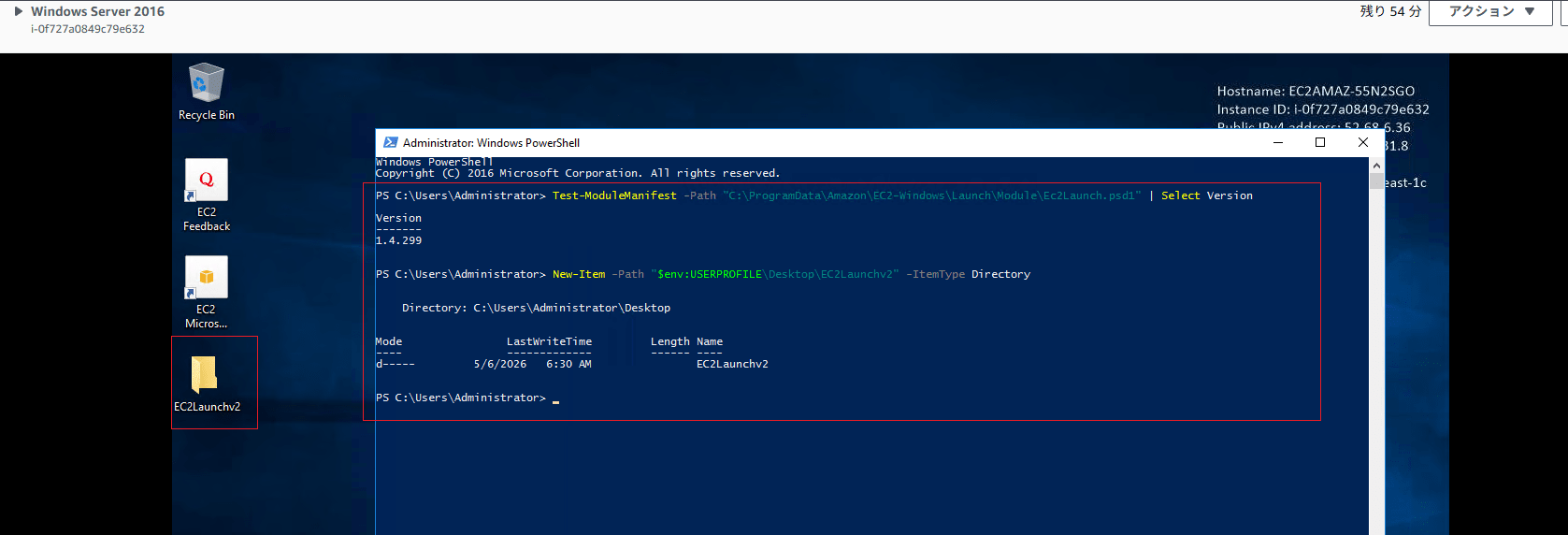Screen dimensions: 1568x535
Task: Click the PowerShell scrollbar up arrow
Action: pyautogui.click(x=1377, y=165)
